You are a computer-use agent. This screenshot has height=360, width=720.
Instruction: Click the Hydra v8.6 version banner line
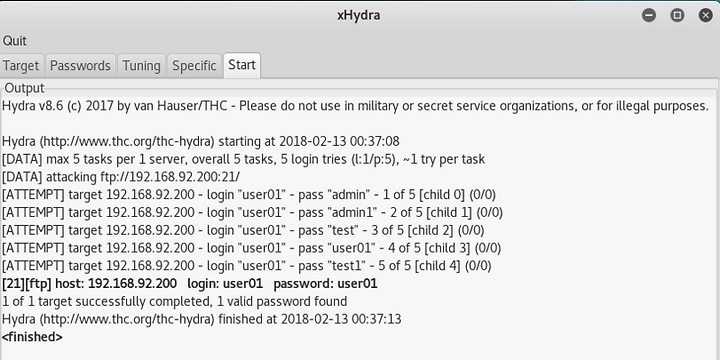pyautogui.click(x=355, y=106)
